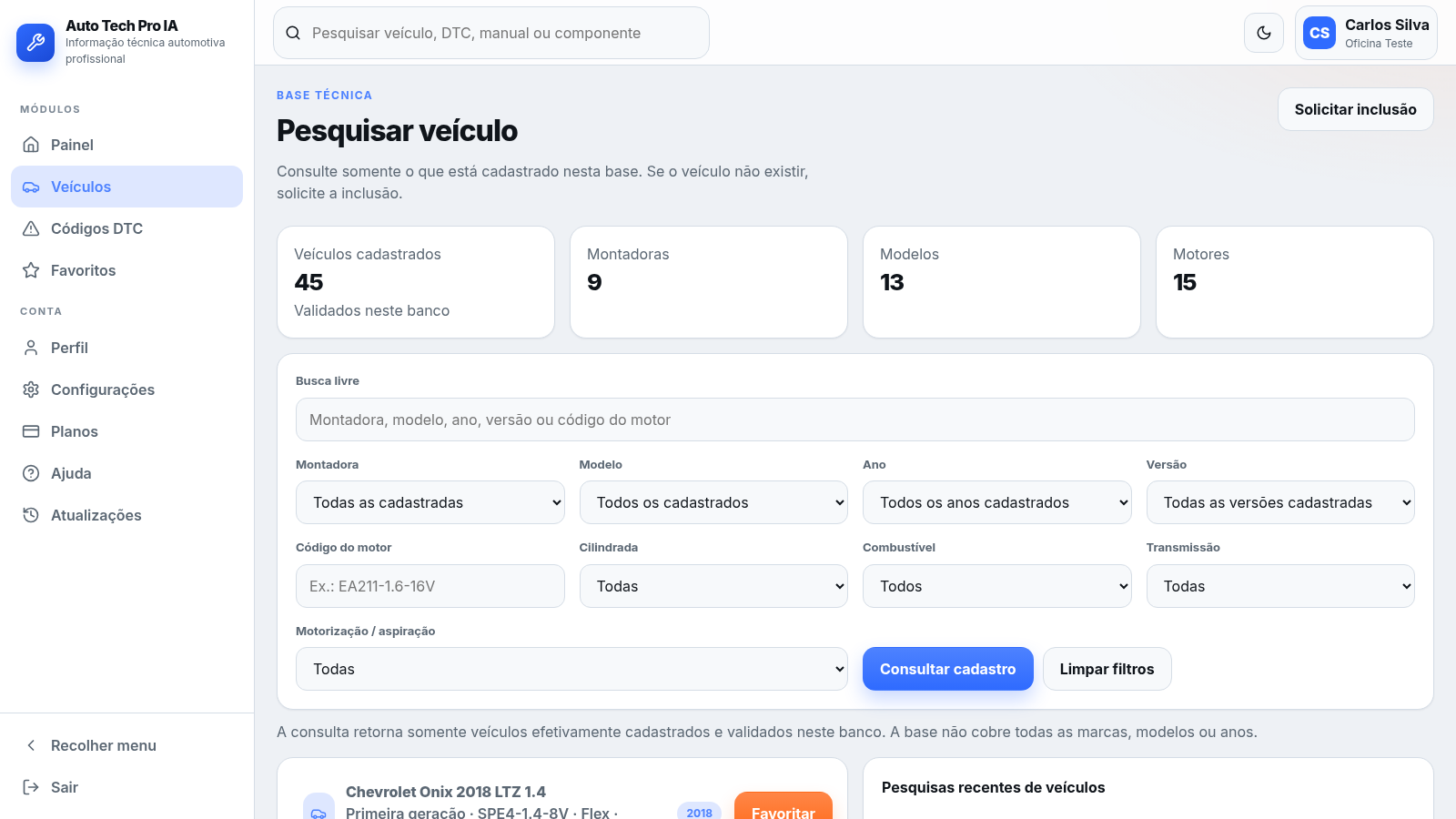Click the Consultar cadastro button
Screen dimensions: 1456x819
pyautogui.click(x=948, y=669)
